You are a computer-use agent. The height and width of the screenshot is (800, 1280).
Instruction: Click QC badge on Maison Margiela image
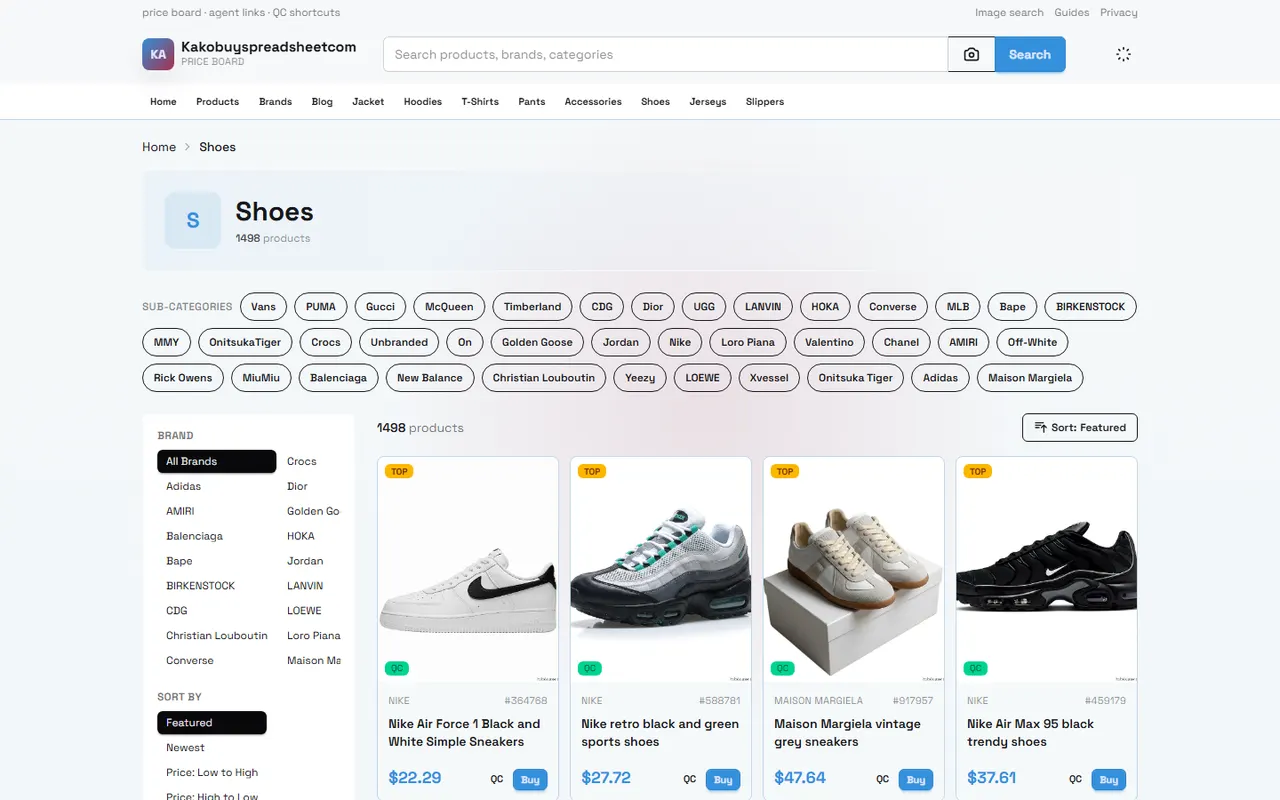click(783, 668)
